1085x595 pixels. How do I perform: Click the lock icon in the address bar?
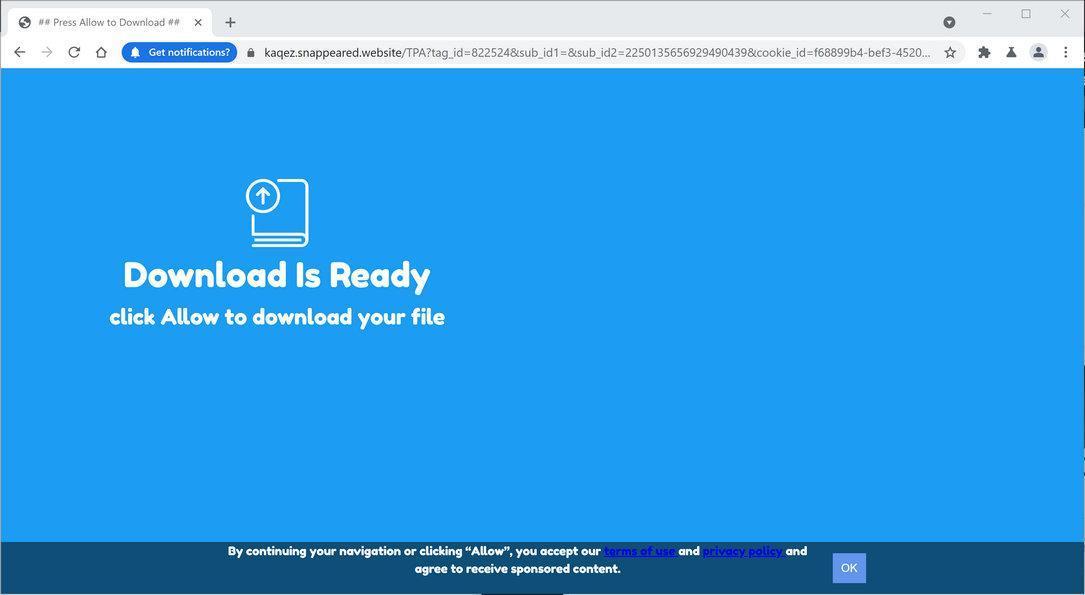(251, 52)
